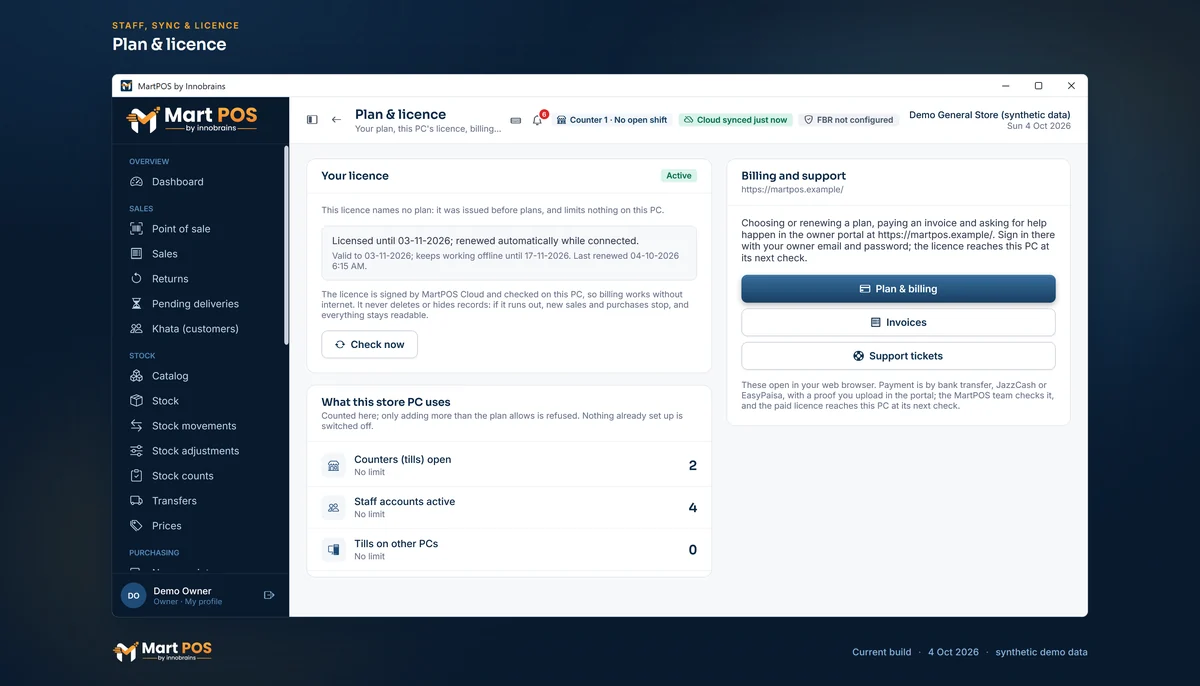The width and height of the screenshot is (1200, 686).
Task: Click the Pending deliveries hourglass icon
Action: [136, 304]
